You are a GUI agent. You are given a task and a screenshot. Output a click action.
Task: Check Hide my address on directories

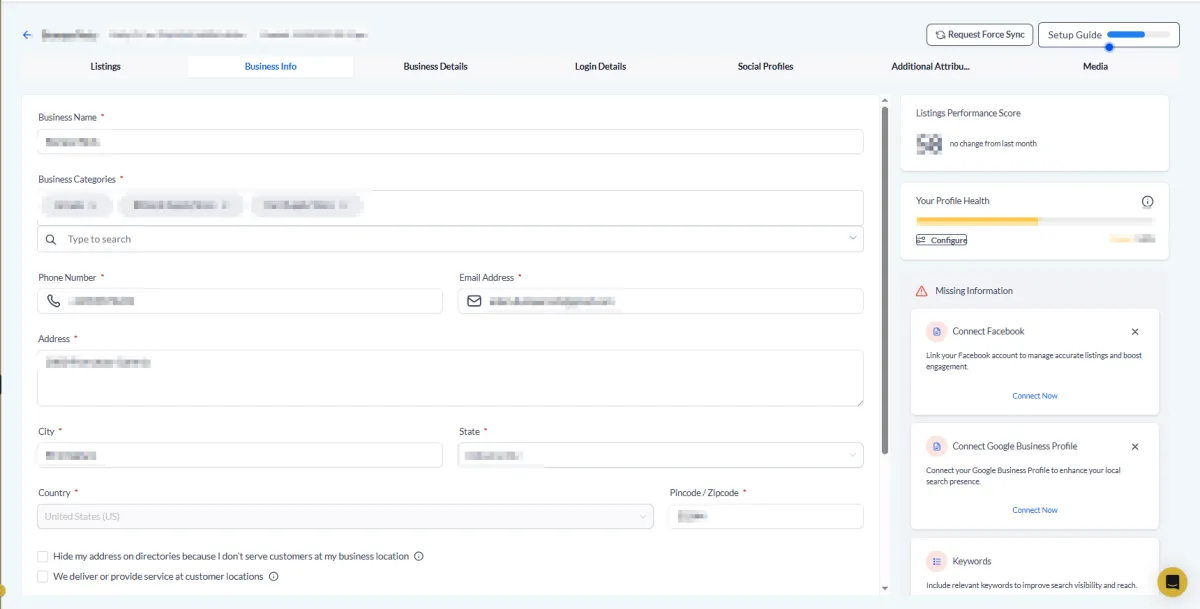pyautogui.click(x=43, y=556)
